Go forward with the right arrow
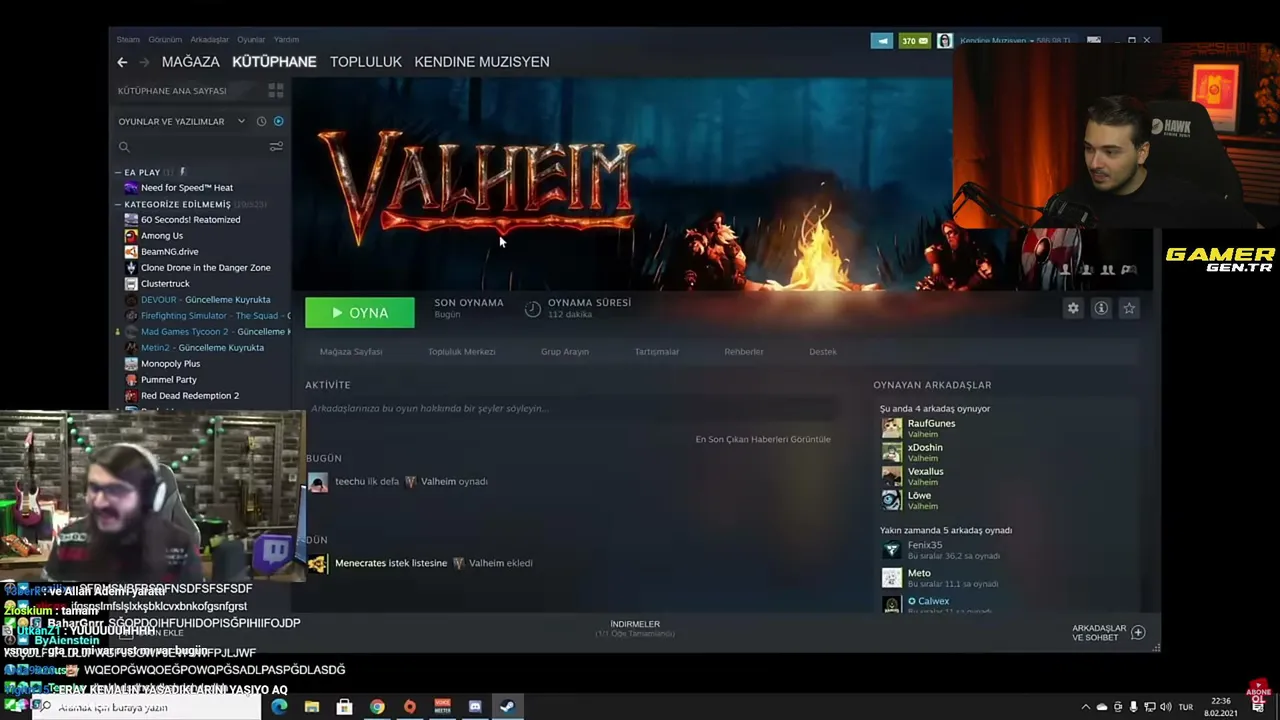 pyautogui.click(x=144, y=62)
